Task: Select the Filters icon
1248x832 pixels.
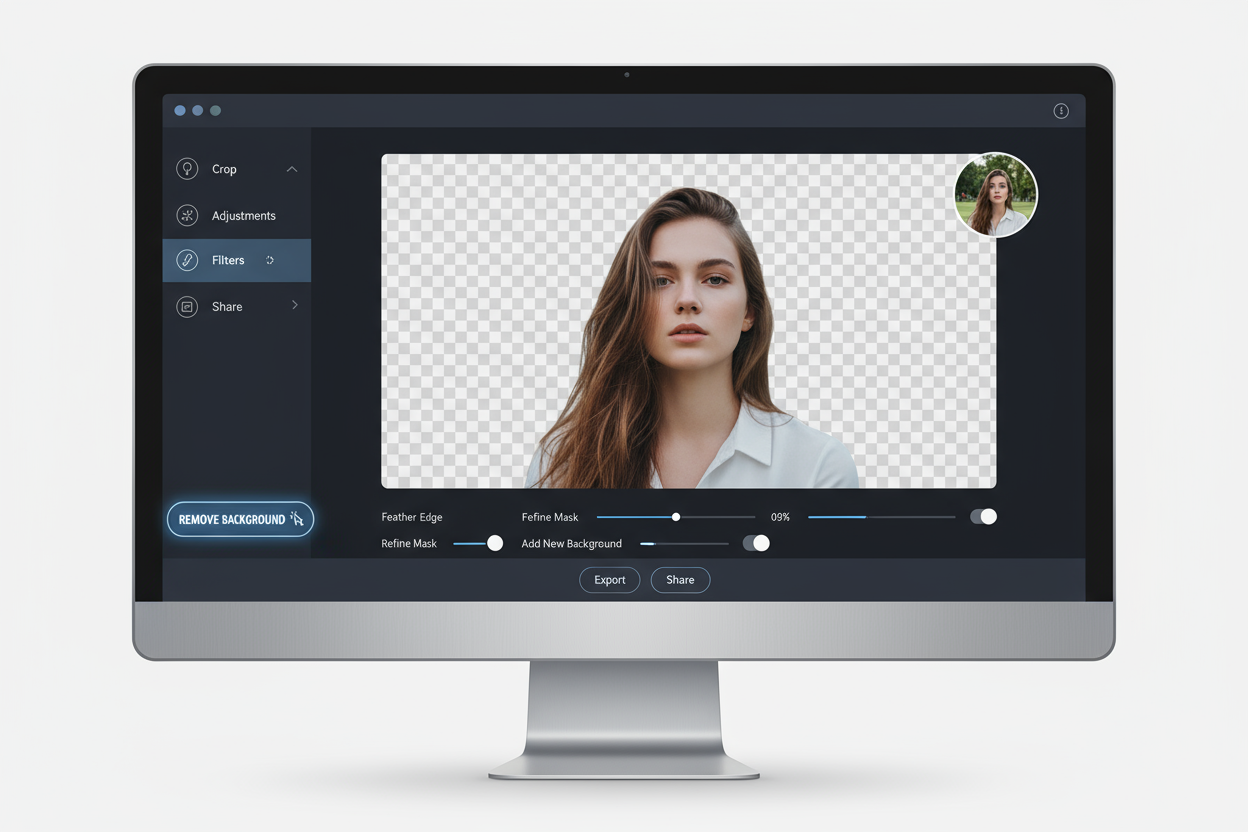Action: pos(188,260)
